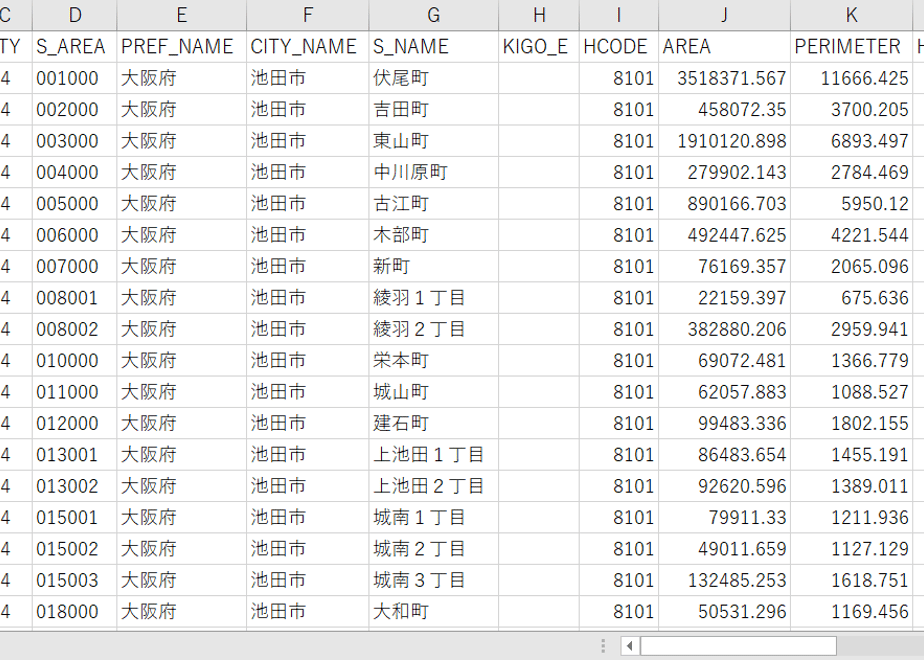Select cell with S_AREA 018000
The image size is (924, 660).
74,612
